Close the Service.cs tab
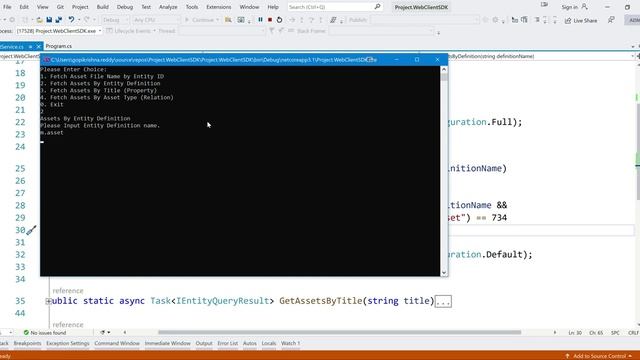The height and width of the screenshot is (360, 640). pyautogui.click(x=39, y=47)
